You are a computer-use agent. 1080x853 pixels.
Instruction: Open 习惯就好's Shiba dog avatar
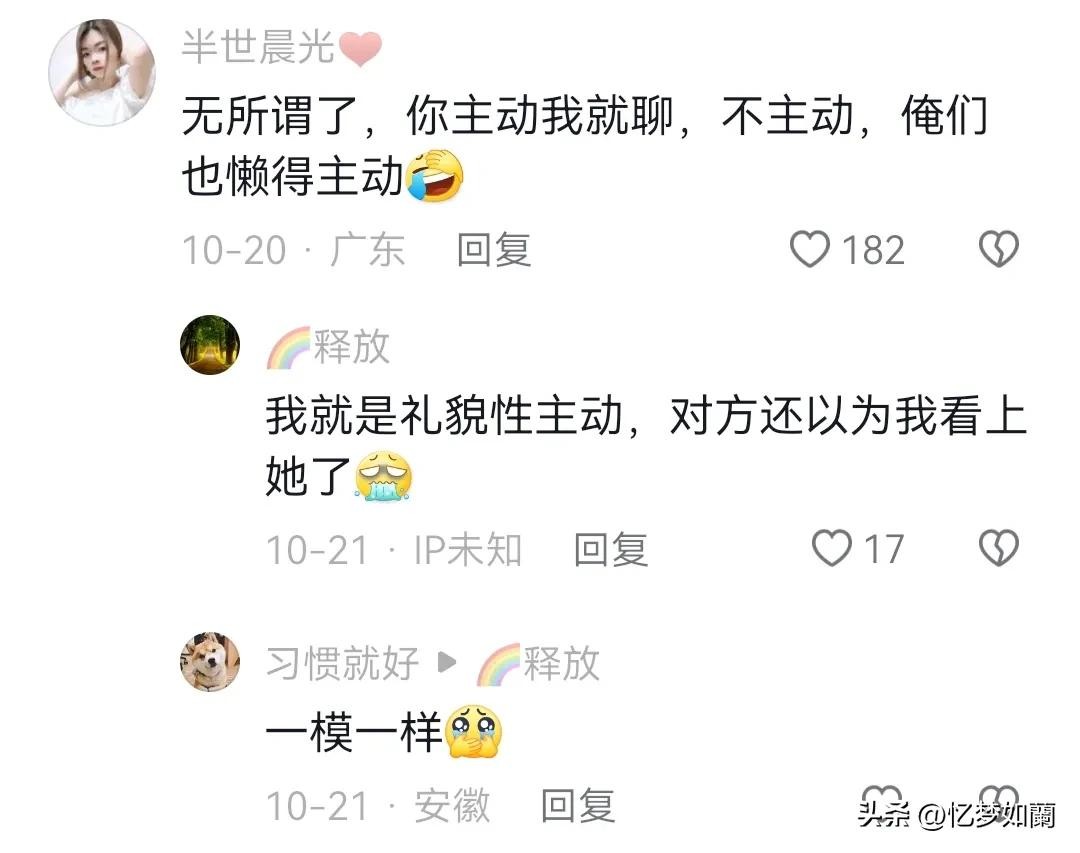pyautogui.click(x=210, y=662)
